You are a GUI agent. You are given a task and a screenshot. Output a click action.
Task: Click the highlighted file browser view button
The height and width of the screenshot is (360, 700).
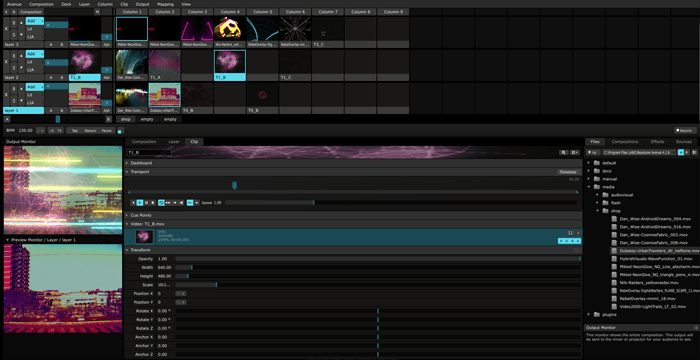tap(681, 152)
